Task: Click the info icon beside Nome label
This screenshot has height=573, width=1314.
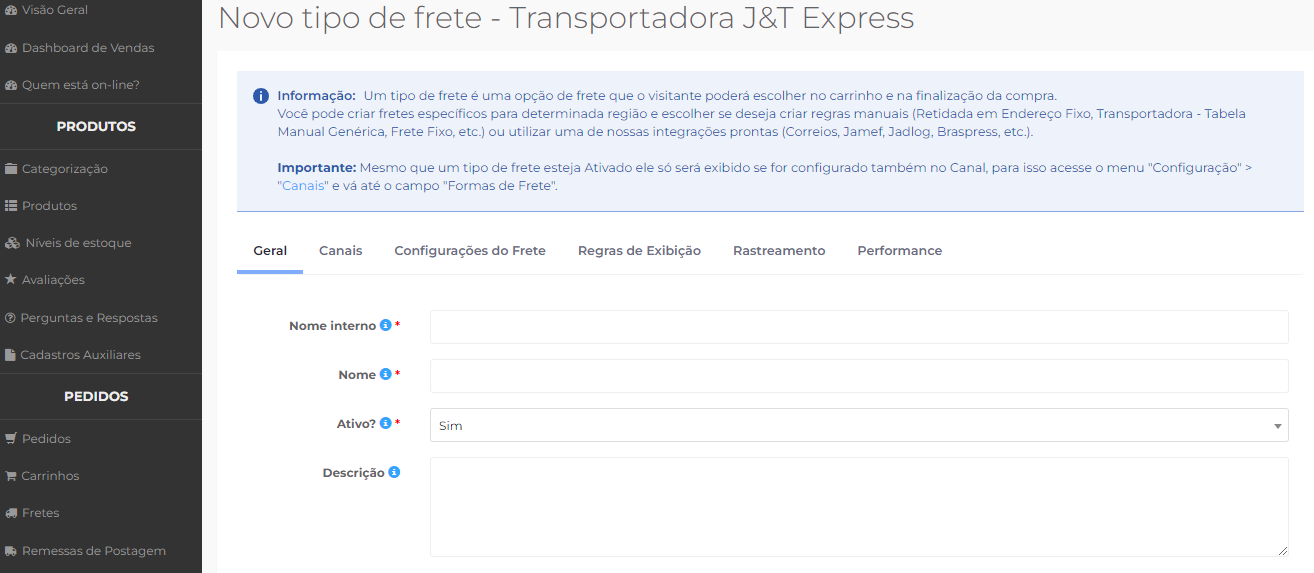Action: pos(385,374)
